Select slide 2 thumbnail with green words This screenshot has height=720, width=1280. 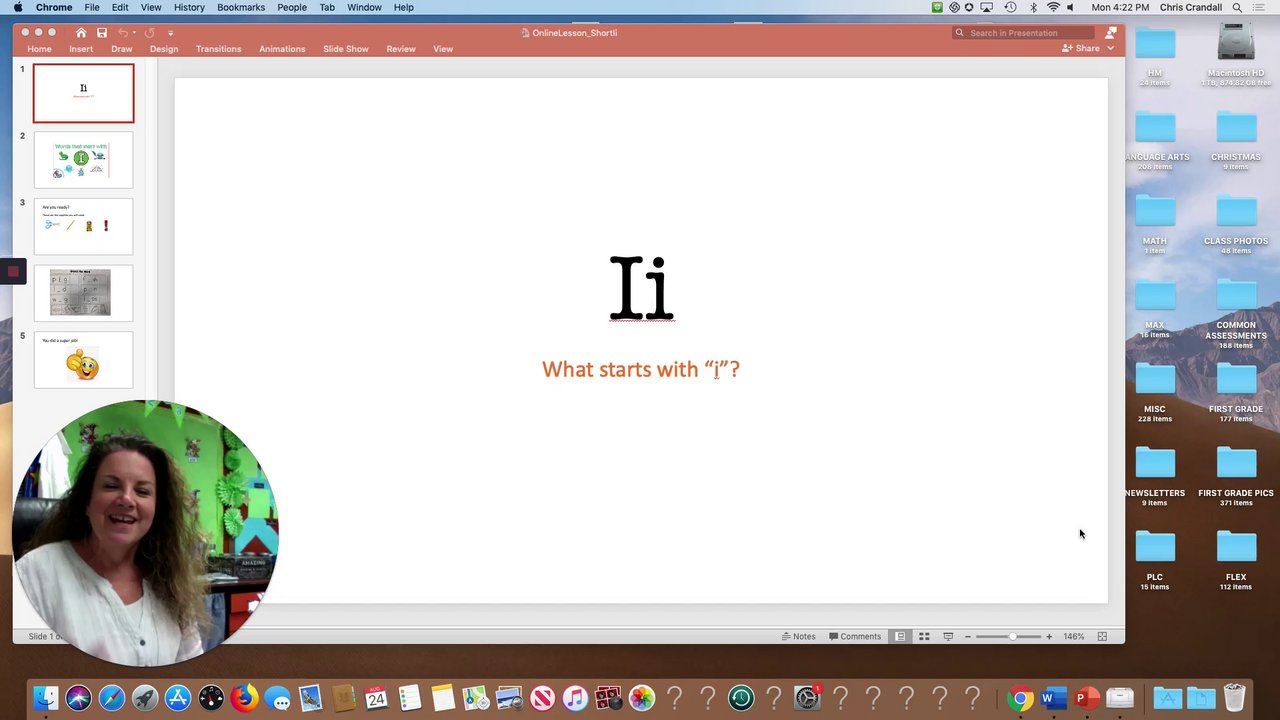pos(83,160)
